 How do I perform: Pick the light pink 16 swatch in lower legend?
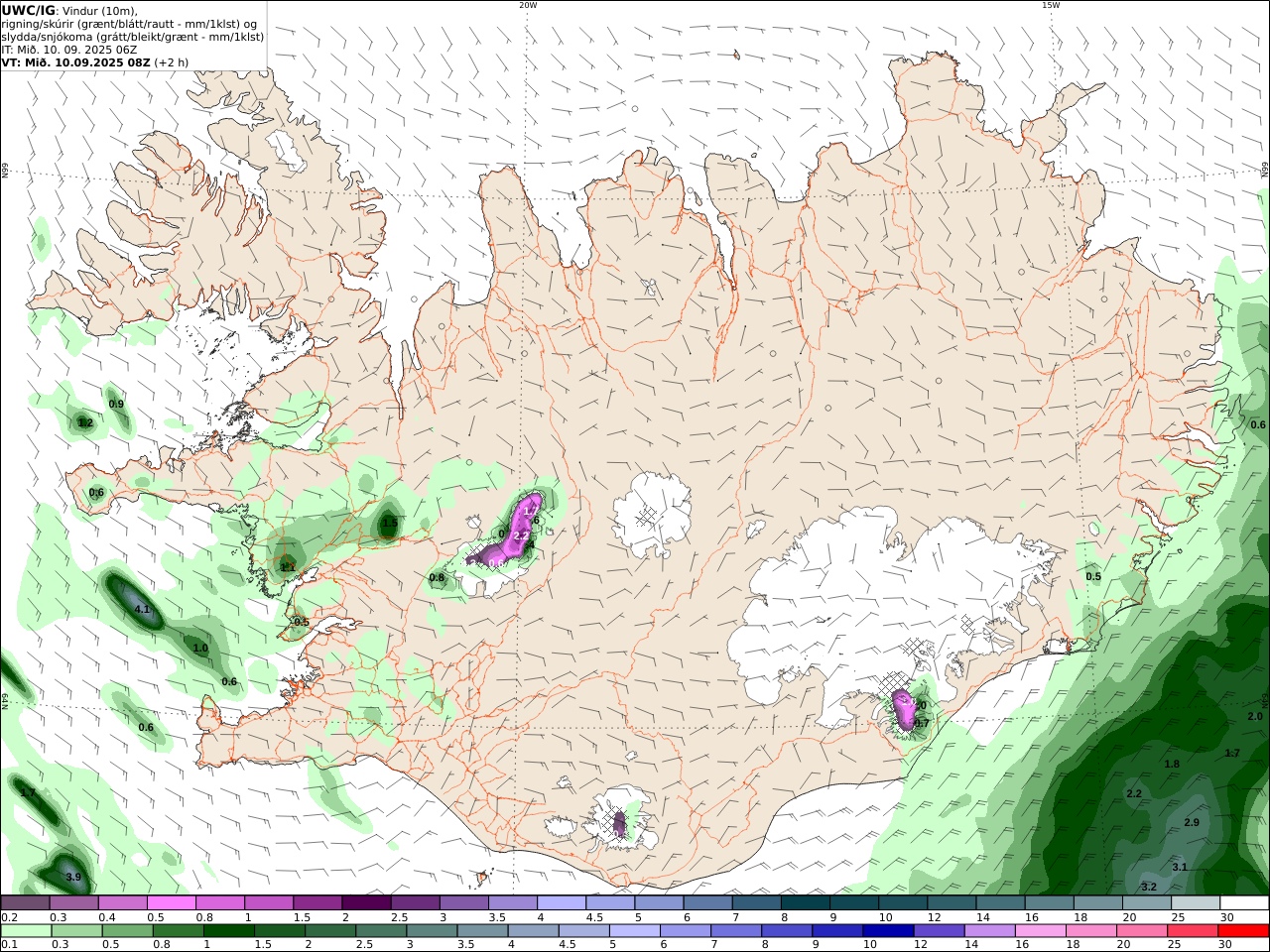[1040, 930]
